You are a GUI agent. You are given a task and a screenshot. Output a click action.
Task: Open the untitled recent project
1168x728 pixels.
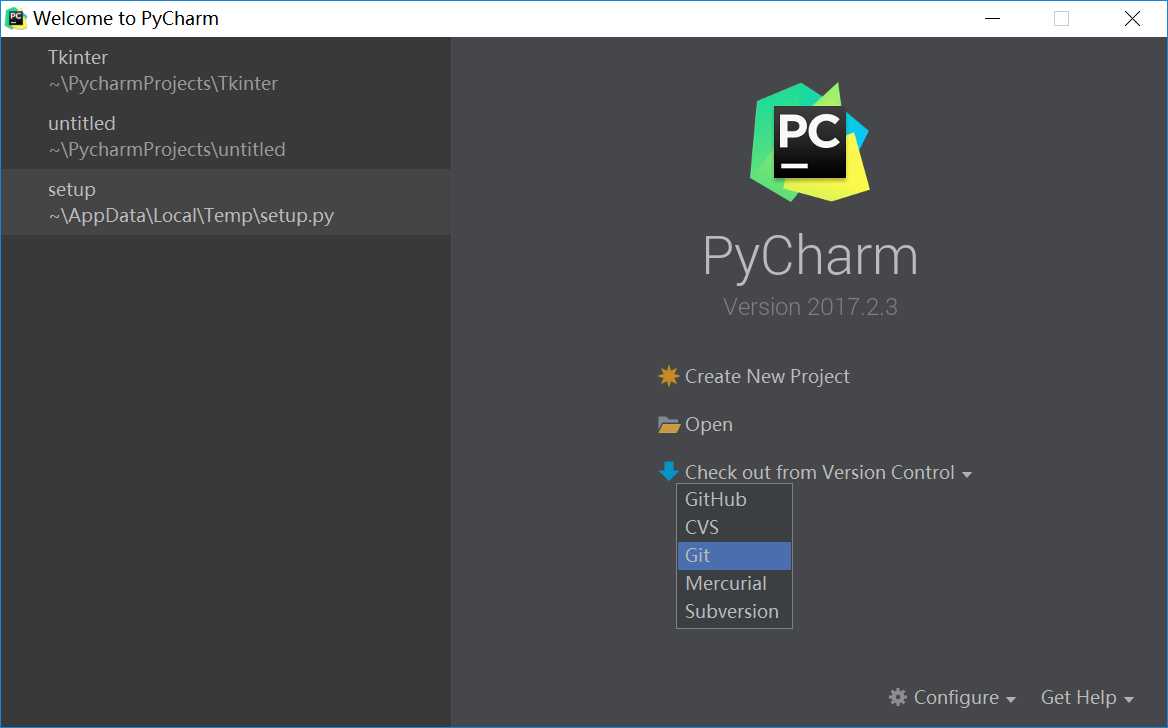click(226, 136)
